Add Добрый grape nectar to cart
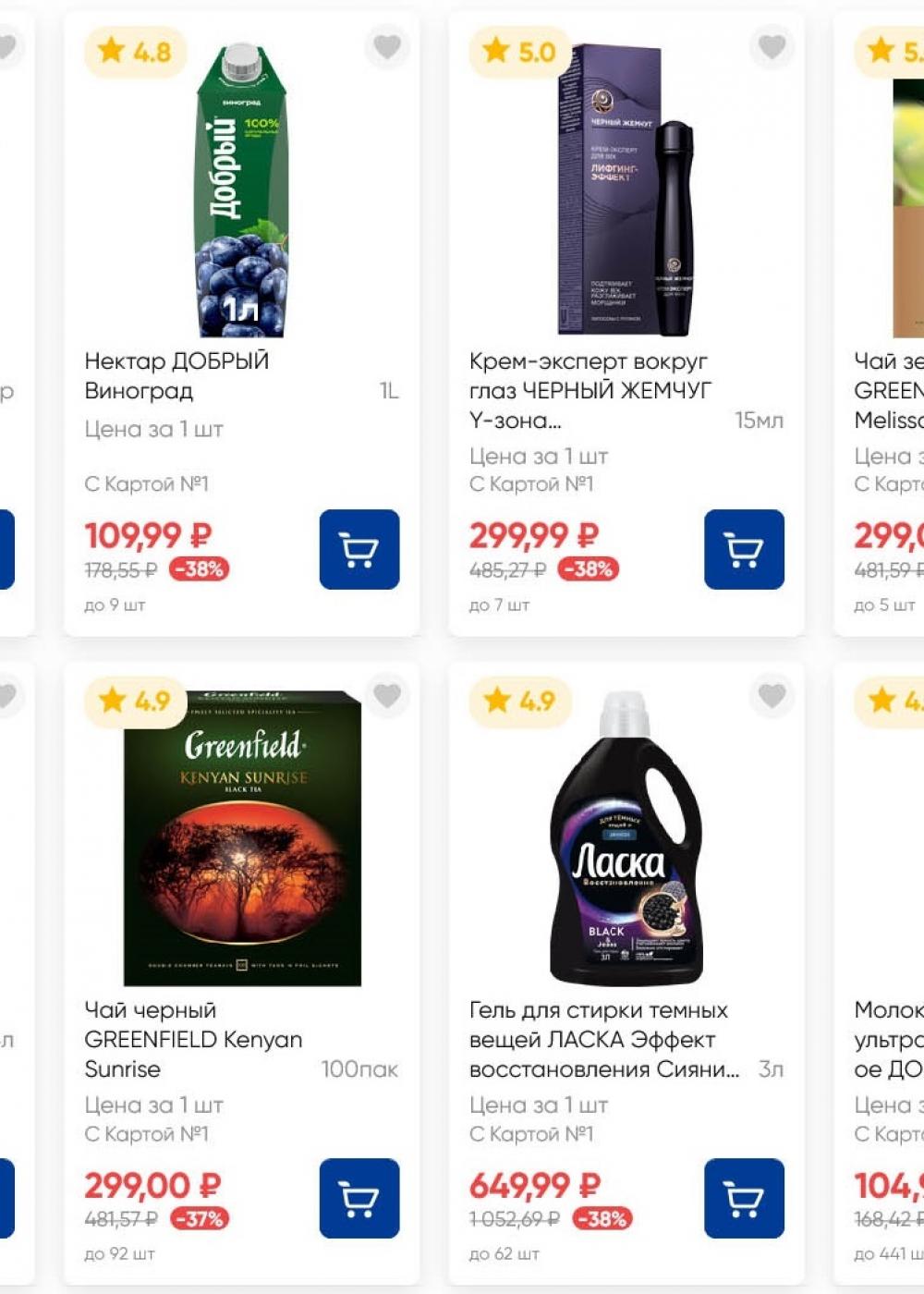The image size is (924, 1294). click(359, 549)
